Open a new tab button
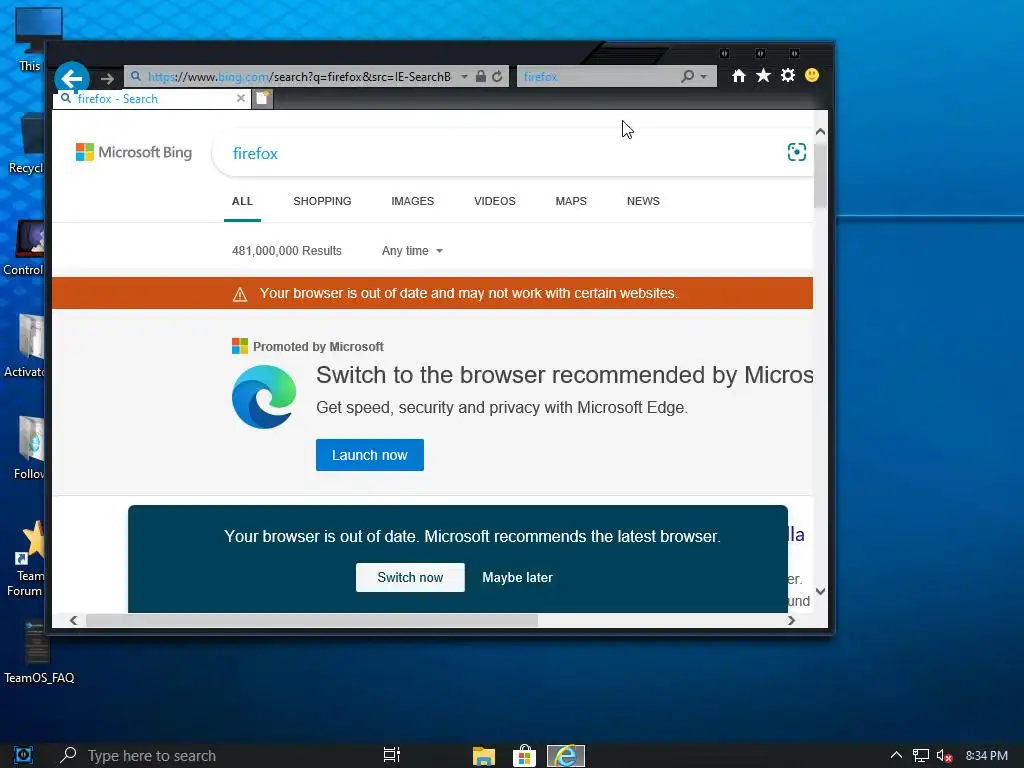 pyautogui.click(x=263, y=98)
